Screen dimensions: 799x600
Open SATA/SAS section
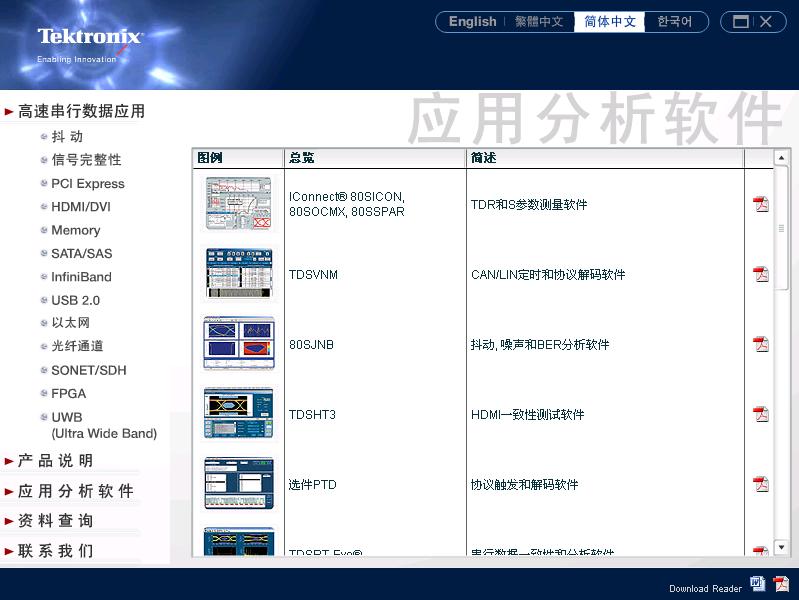click(x=82, y=253)
